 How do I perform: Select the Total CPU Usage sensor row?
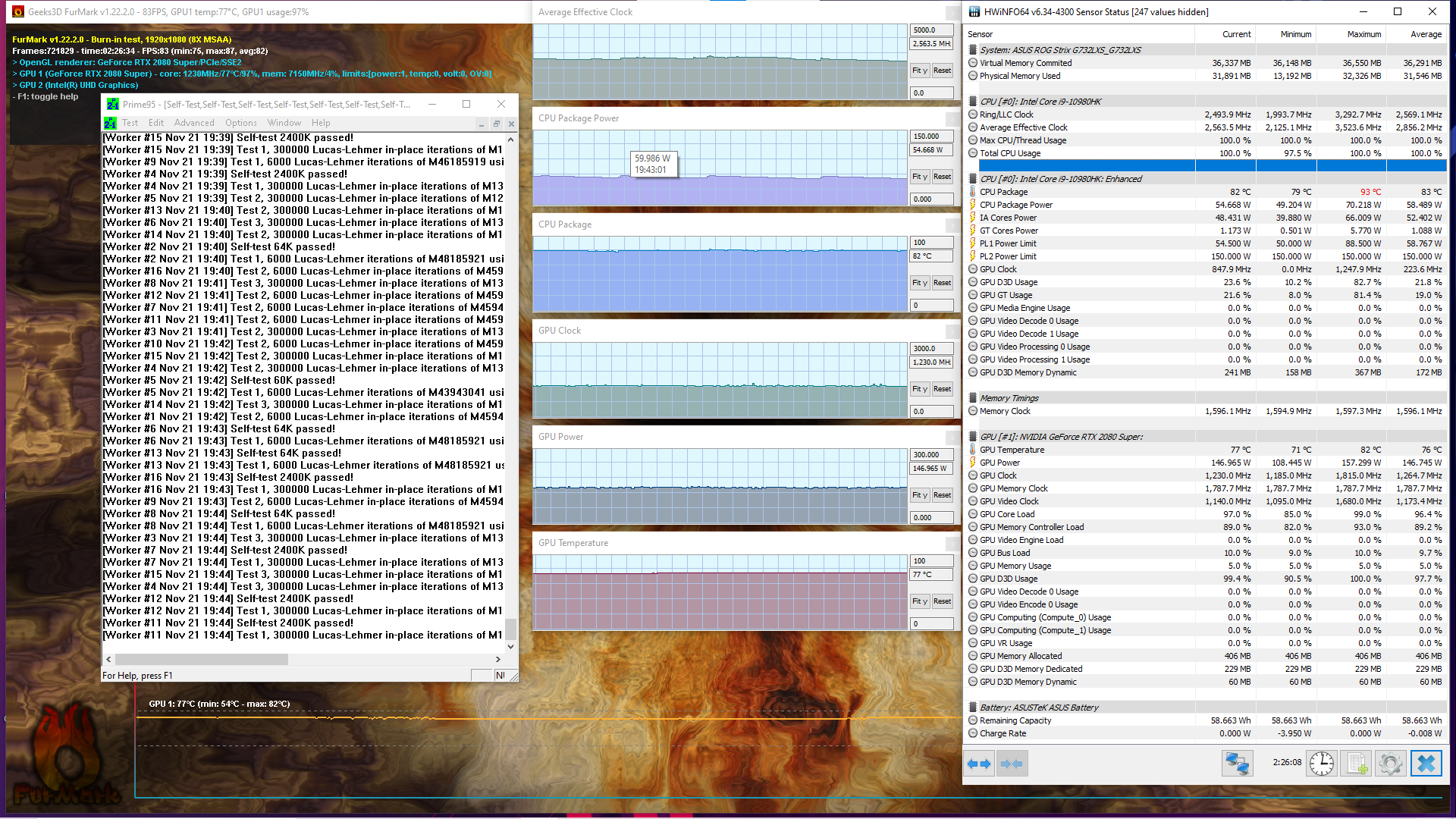[1205, 153]
